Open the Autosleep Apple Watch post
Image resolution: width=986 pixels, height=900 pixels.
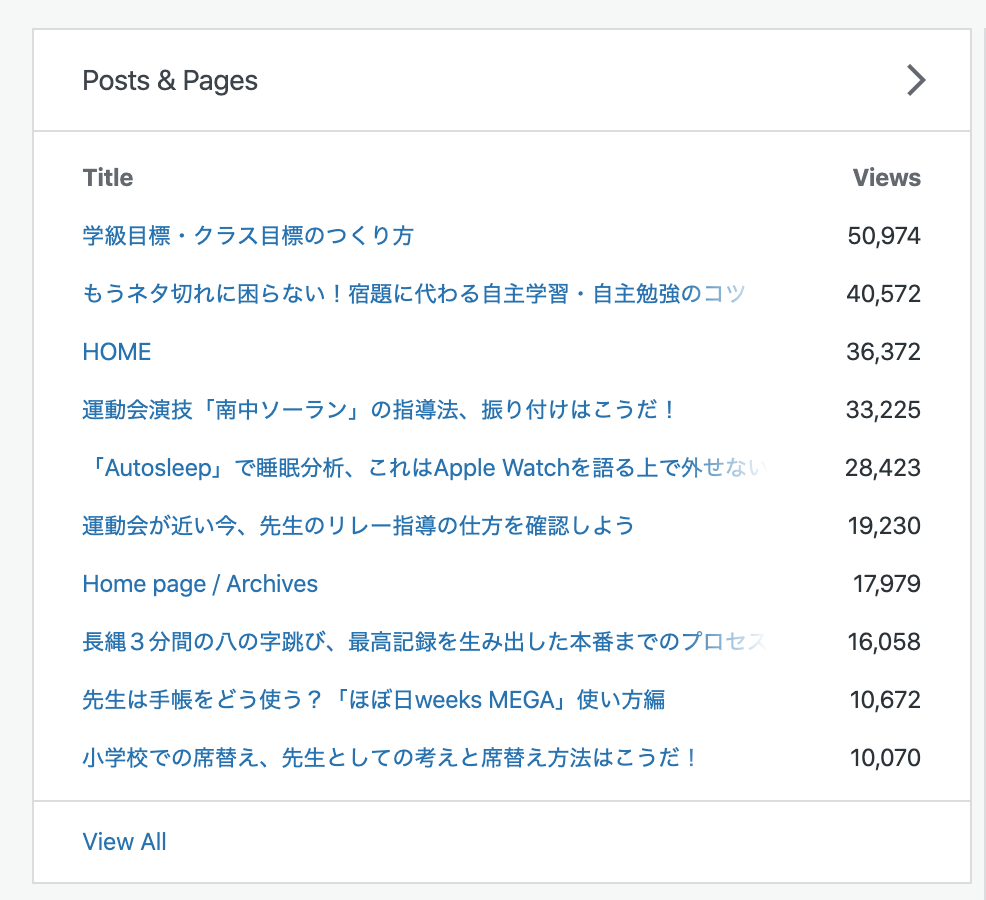tap(424, 468)
